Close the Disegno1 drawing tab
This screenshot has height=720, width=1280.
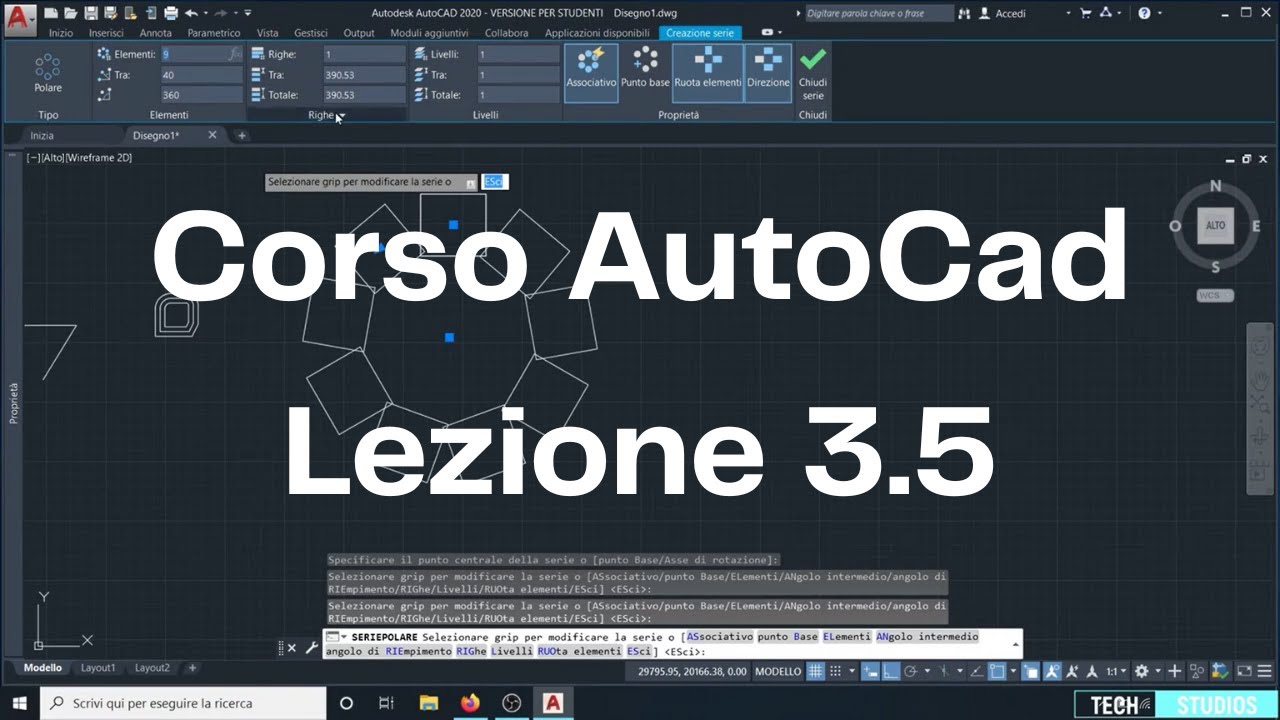(x=212, y=135)
